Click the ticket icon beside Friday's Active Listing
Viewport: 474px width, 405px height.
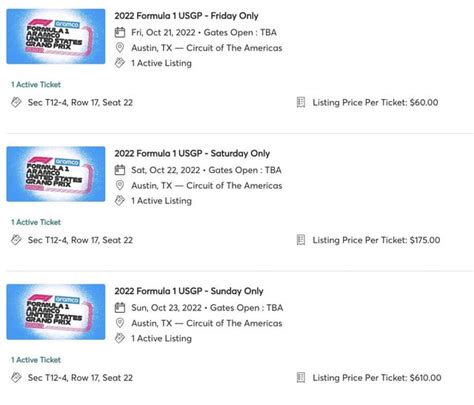pyautogui.click(x=120, y=63)
